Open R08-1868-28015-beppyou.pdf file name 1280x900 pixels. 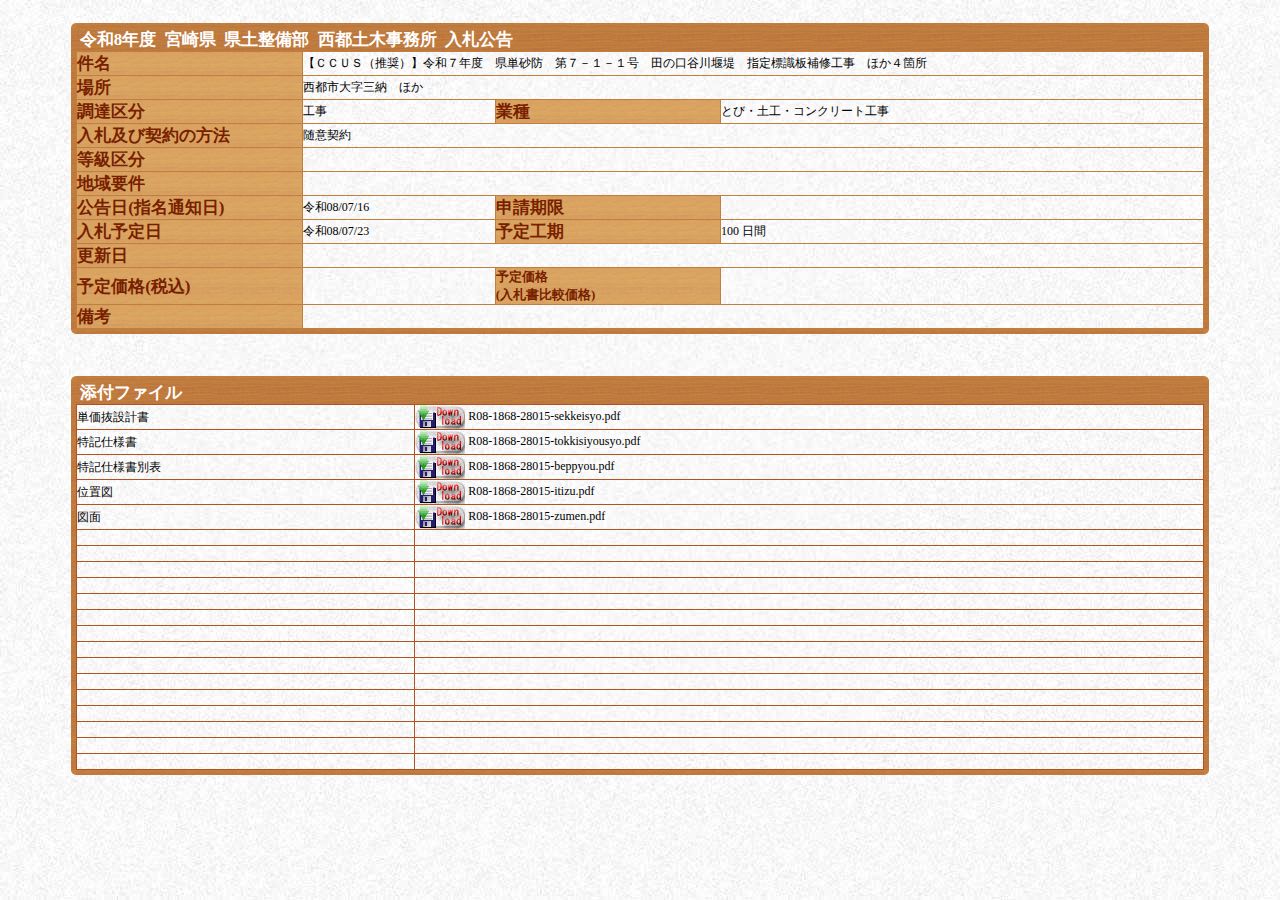coord(541,466)
